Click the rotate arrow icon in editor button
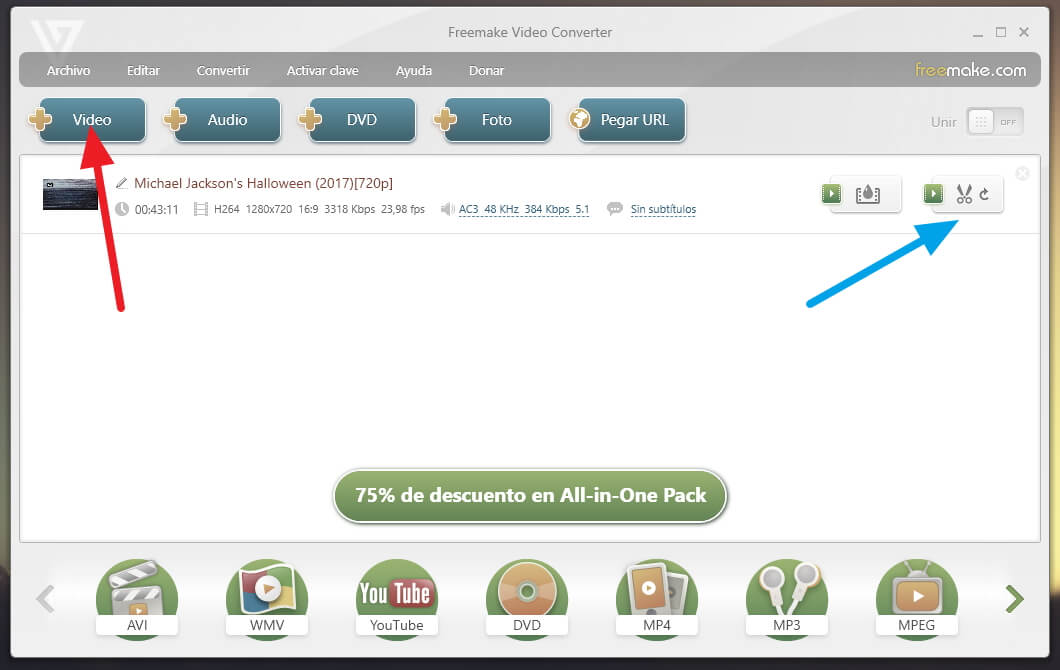 point(984,194)
